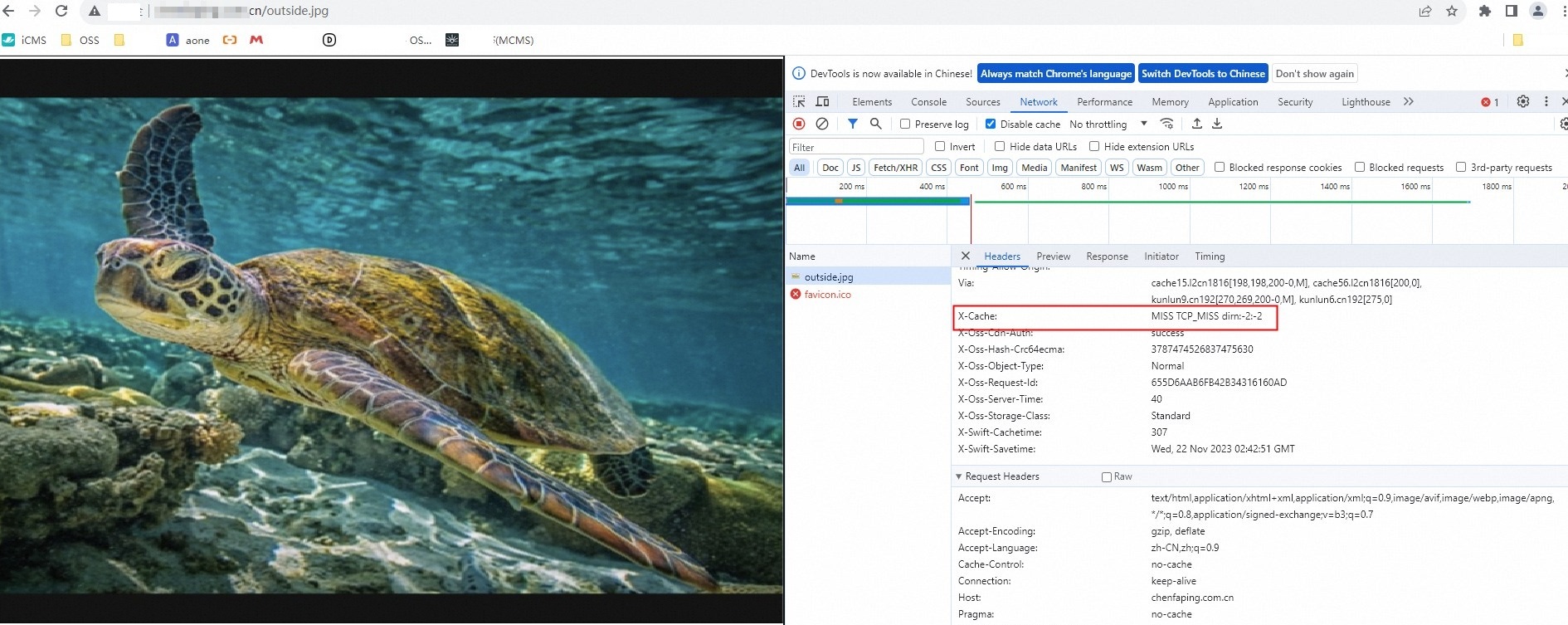Open the Initiator tab of request
The width and height of the screenshot is (1568, 625).
[x=1161, y=256]
